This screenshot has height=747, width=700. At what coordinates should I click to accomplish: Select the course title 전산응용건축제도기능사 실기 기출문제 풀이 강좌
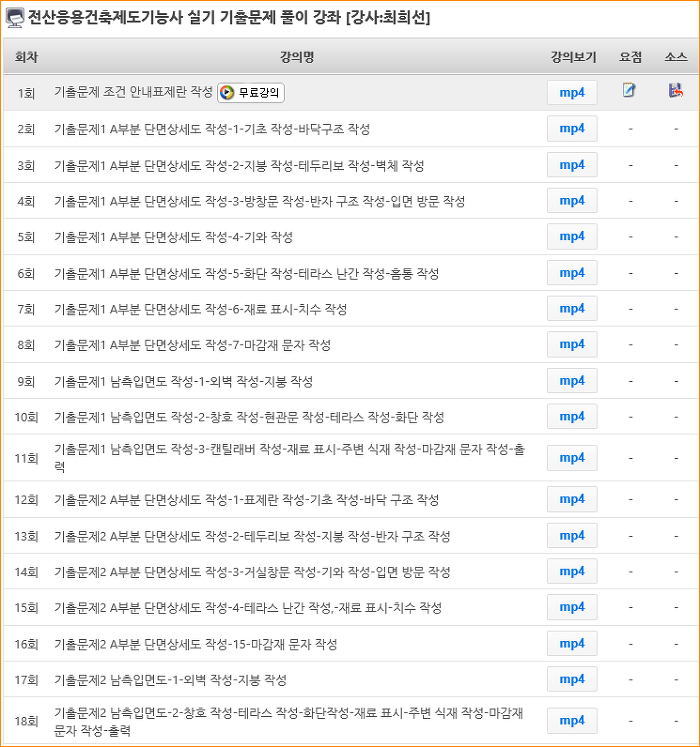[184, 18]
